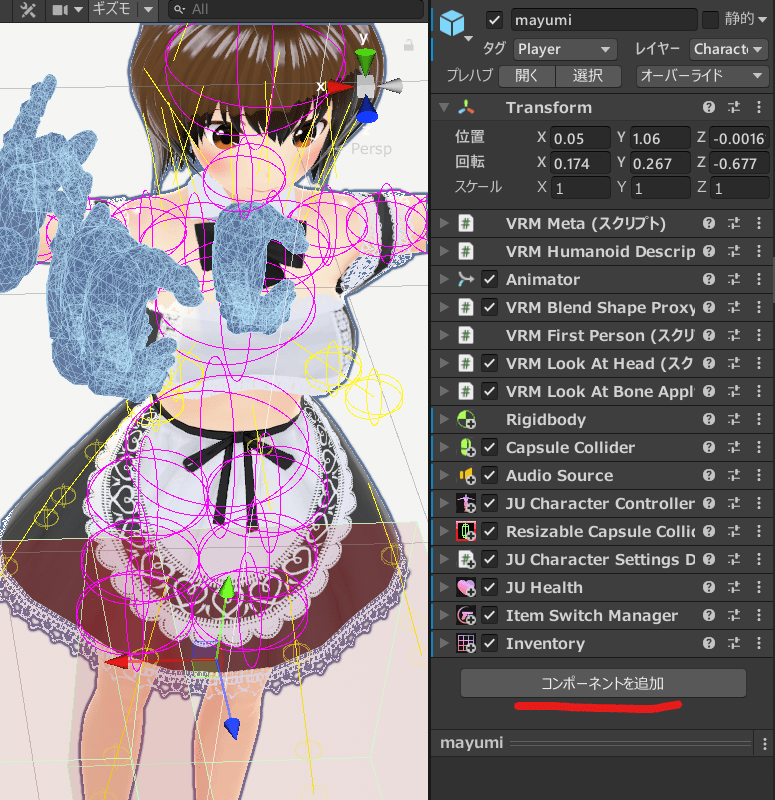Viewport: 775px width, 800px height.
Task: Disable the Capsule Collider component checkbox
Action: [490, 448]
